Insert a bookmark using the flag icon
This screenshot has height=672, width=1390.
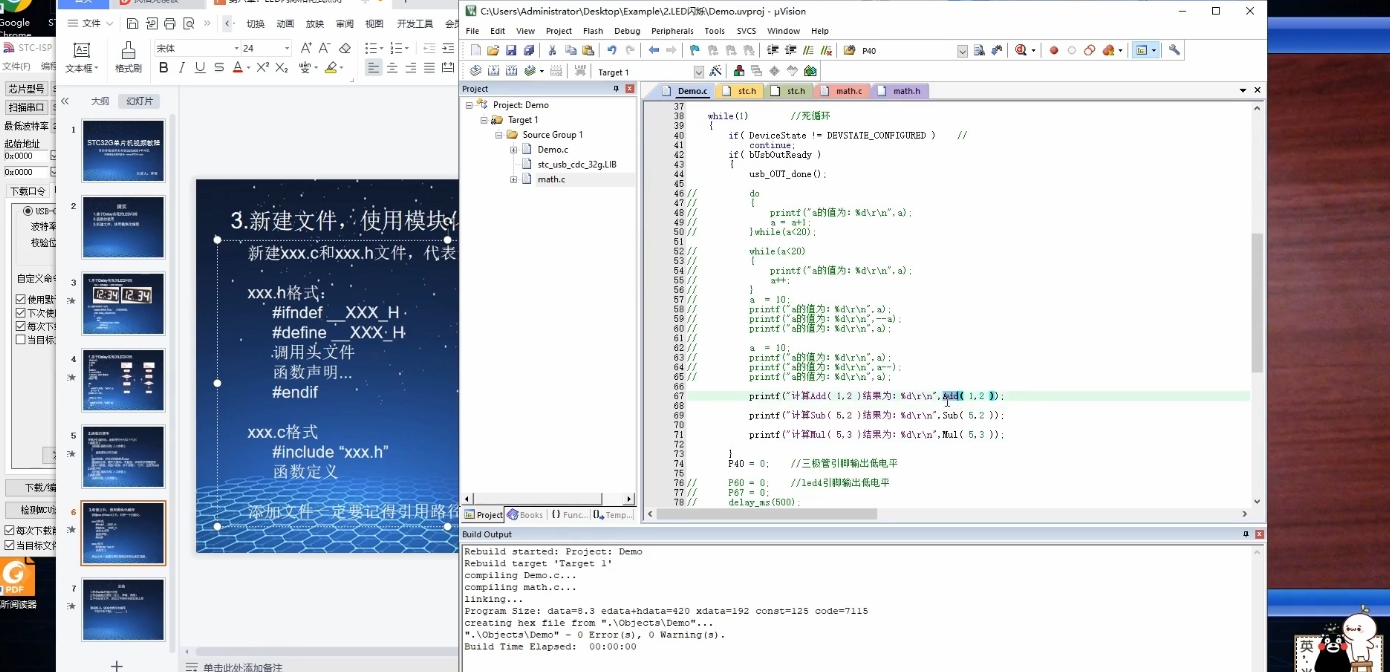click(695, 50)
